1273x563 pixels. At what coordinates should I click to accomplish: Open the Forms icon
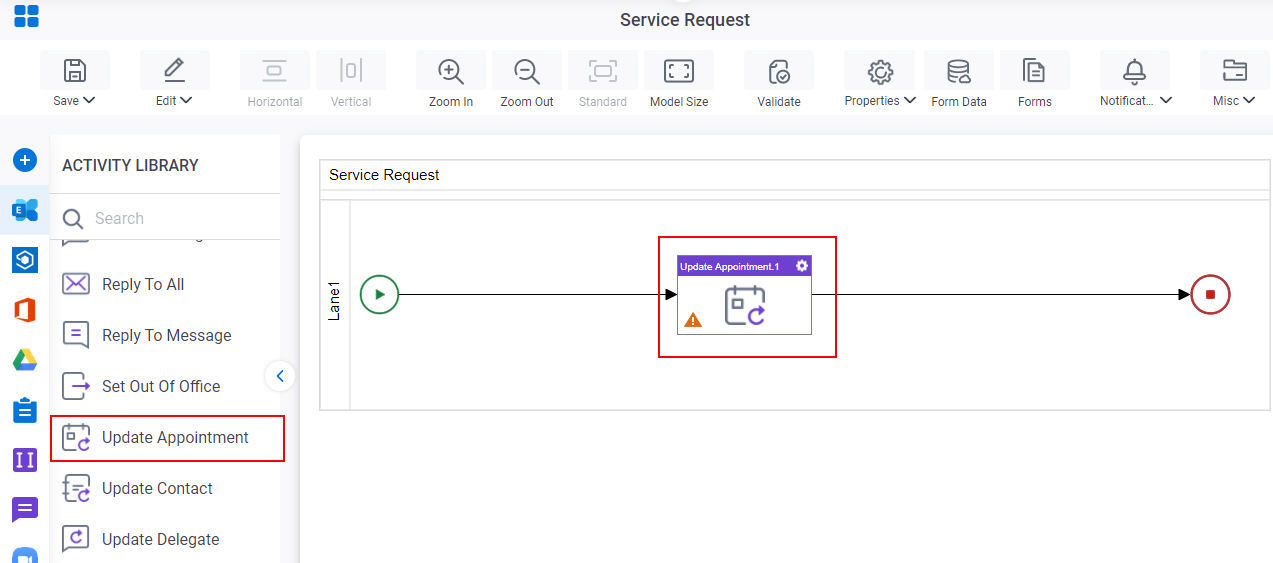(1034, 71)
